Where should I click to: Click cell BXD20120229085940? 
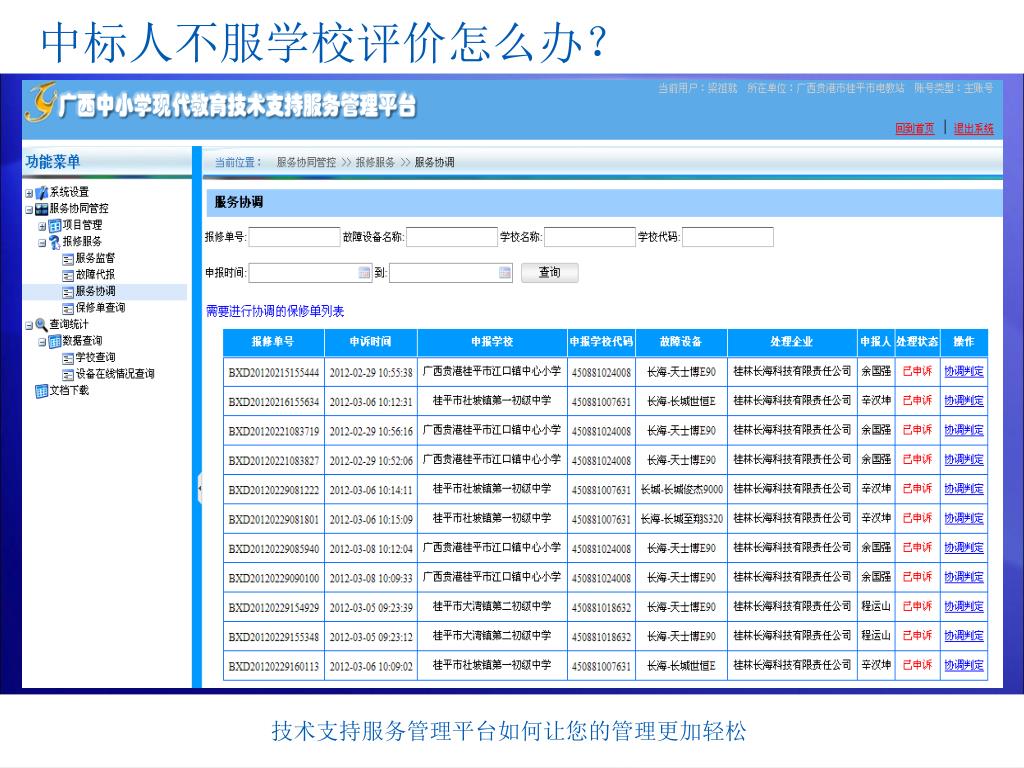274,549
